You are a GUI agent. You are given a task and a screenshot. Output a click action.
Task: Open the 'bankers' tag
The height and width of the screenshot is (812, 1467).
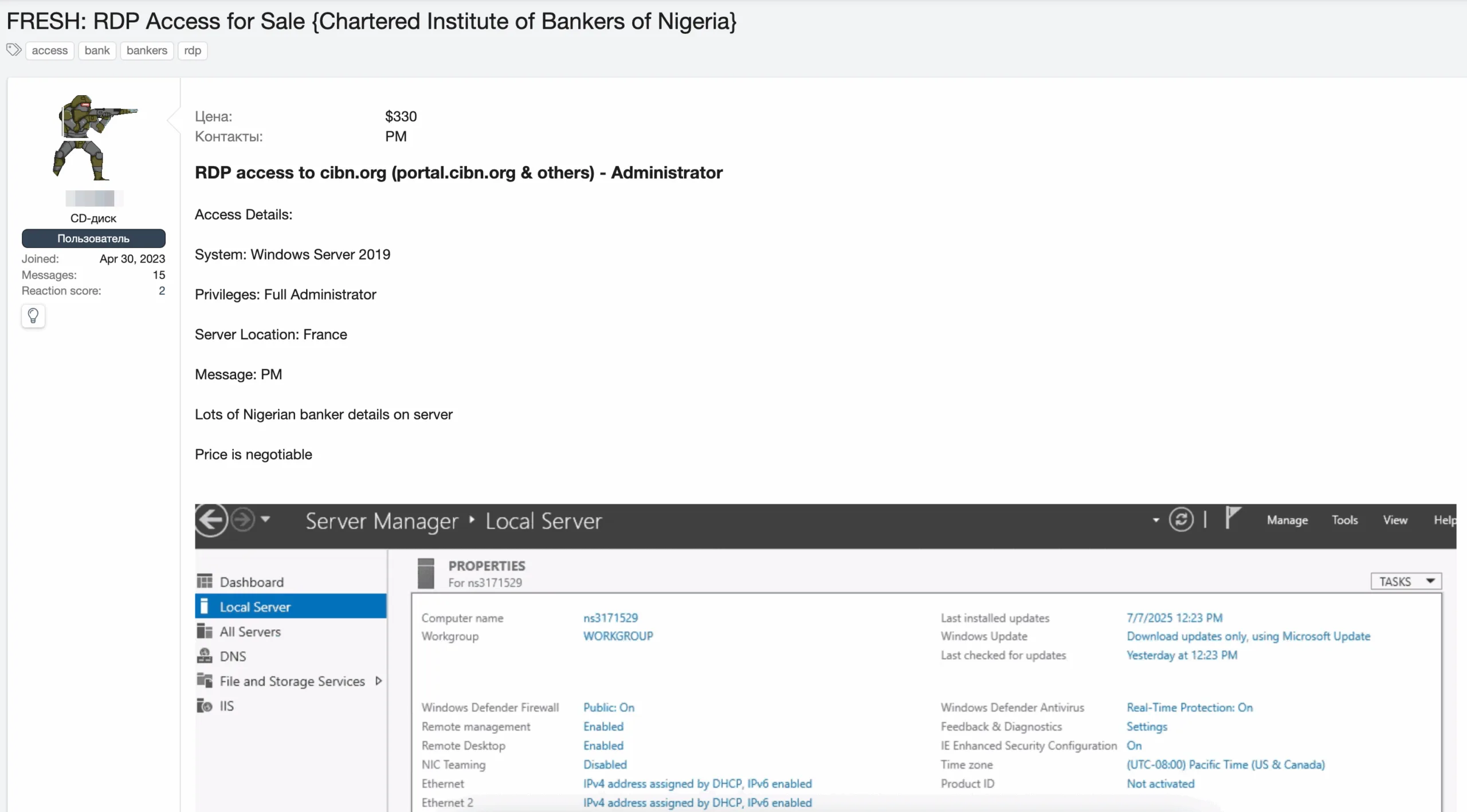pos(147,50)
